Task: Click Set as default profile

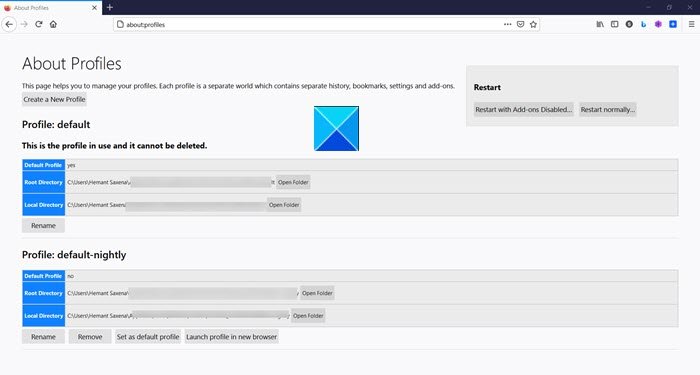Action: (148, 337)
